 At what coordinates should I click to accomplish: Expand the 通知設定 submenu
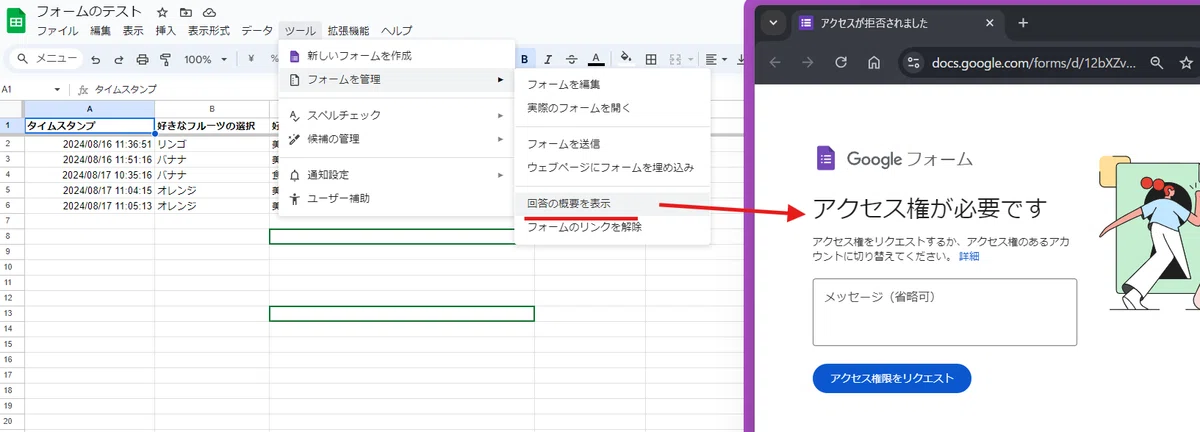coord(397,175)
